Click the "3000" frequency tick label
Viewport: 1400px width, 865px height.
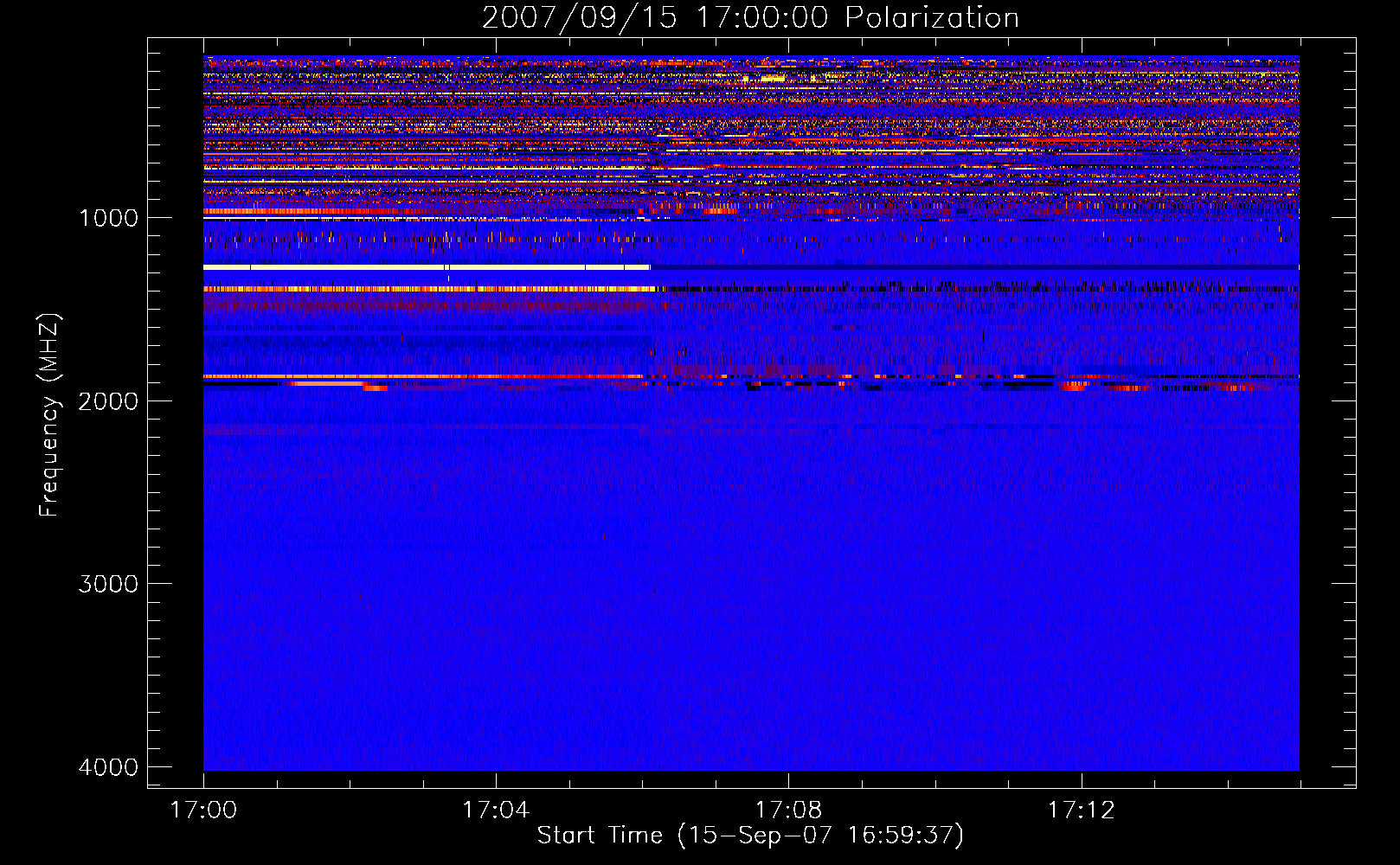108,584
